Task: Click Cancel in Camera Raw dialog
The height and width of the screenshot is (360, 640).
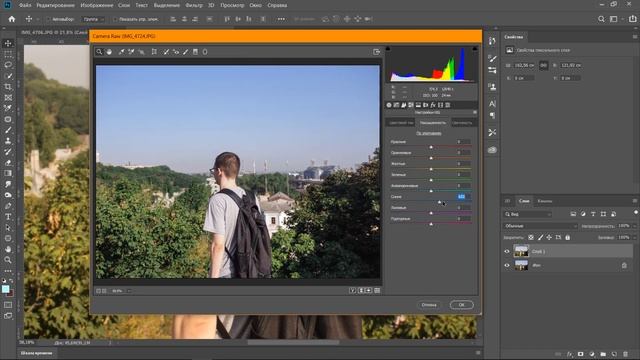Action: (429, 304)
